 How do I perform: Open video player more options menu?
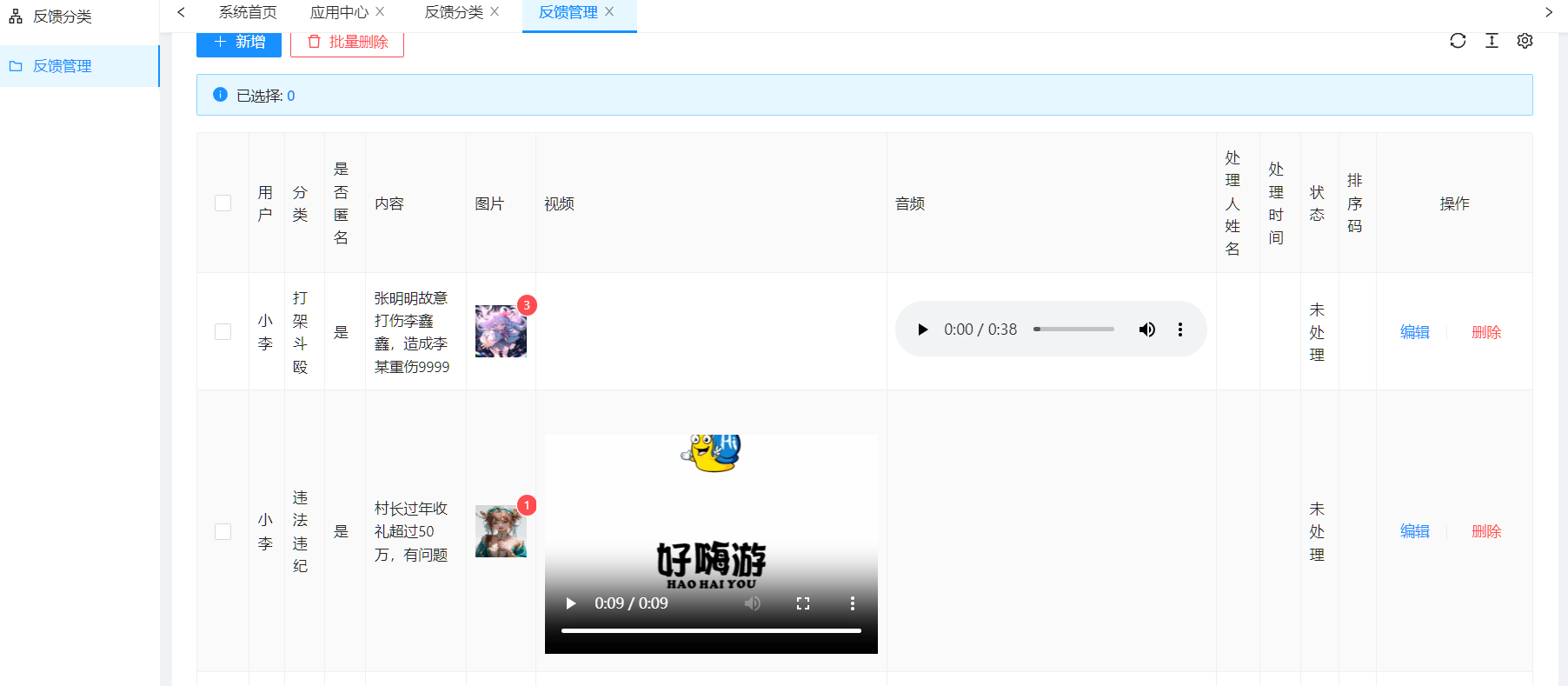(852, 603)
